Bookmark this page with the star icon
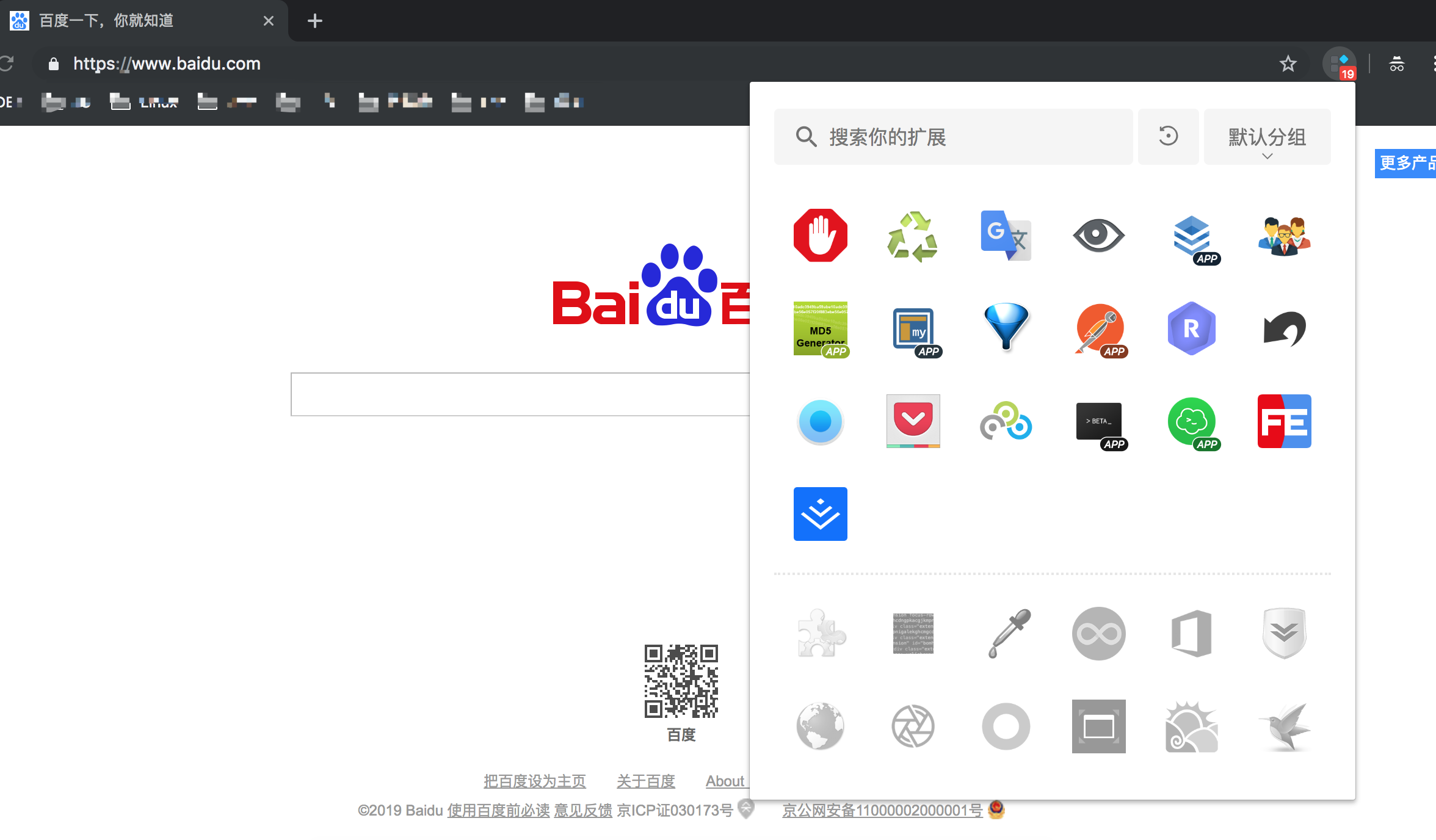1436x840 pixels. click(x=1288, y=63)
